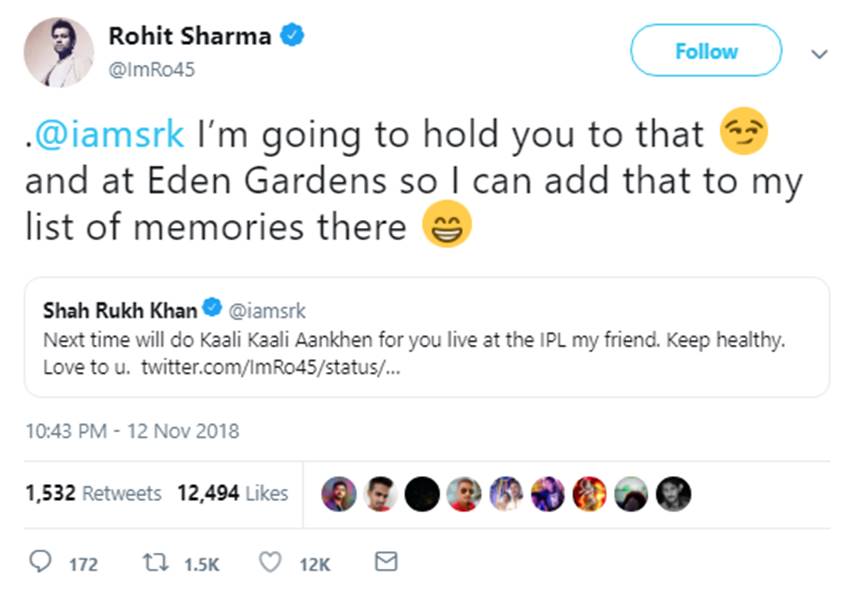
Task: Click Rohit Sharma's blue verified badge
Action: click(x=292, y=37)
